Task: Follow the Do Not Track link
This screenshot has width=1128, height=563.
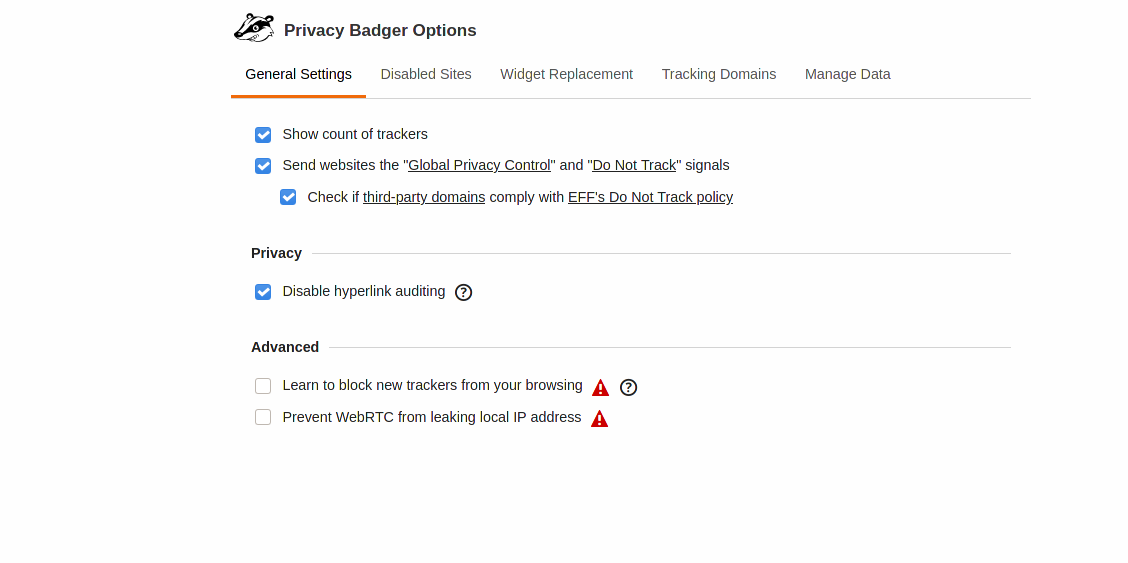Action: [x=634, y=165]
